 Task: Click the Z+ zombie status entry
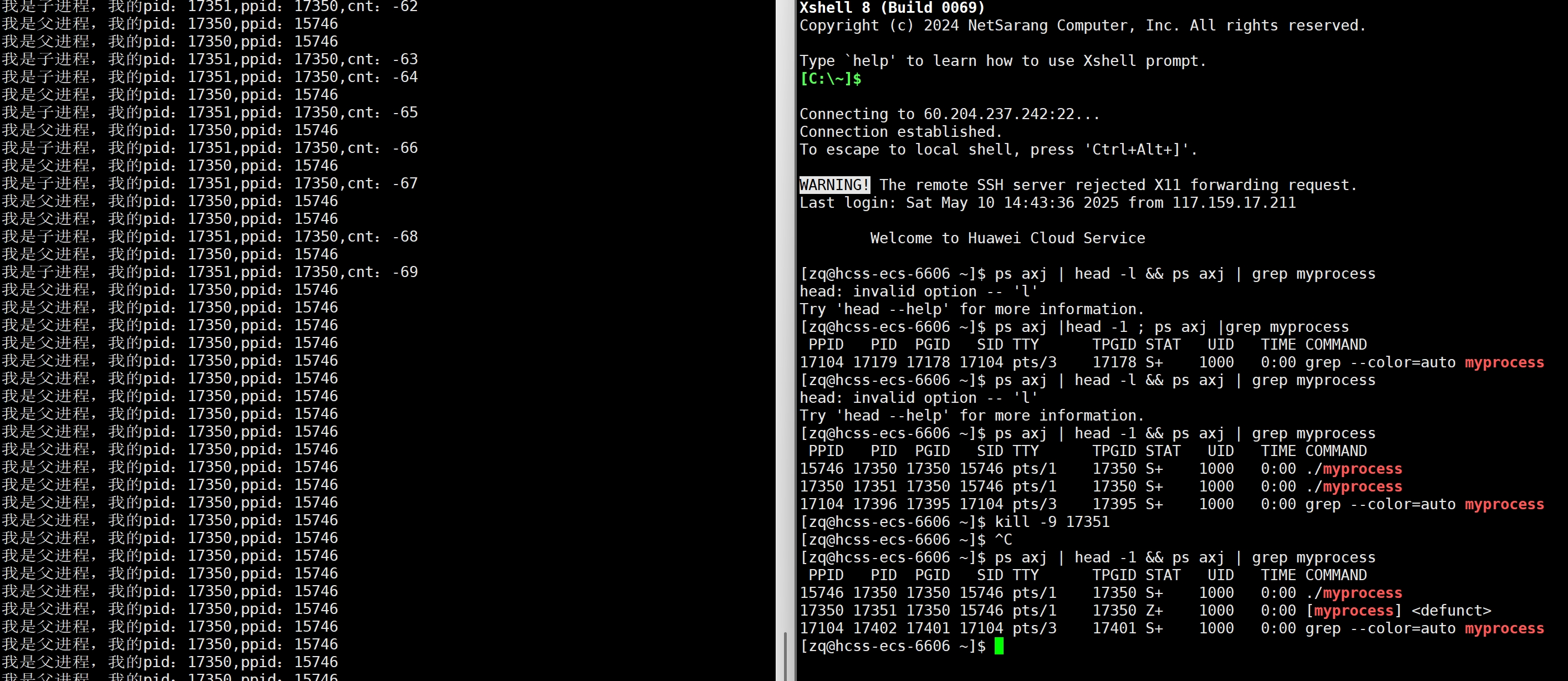(1153, 611)
